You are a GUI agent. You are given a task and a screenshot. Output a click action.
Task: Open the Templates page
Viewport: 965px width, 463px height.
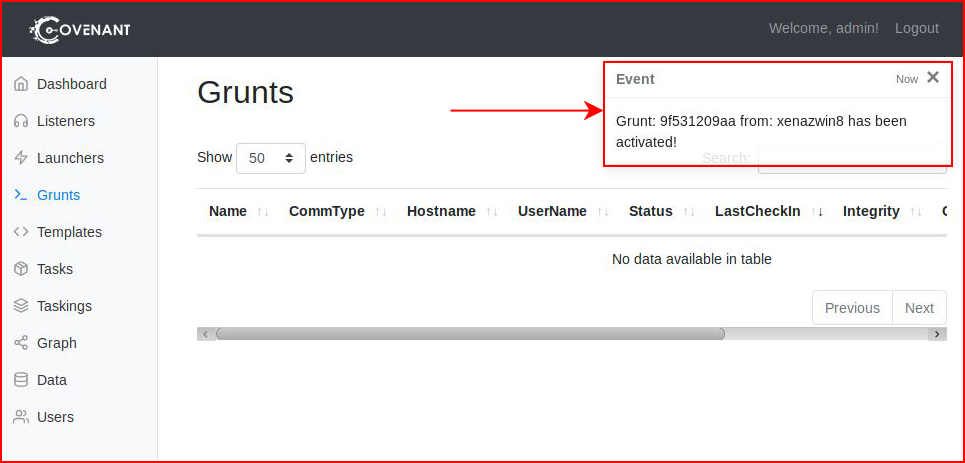pos(69,232)
